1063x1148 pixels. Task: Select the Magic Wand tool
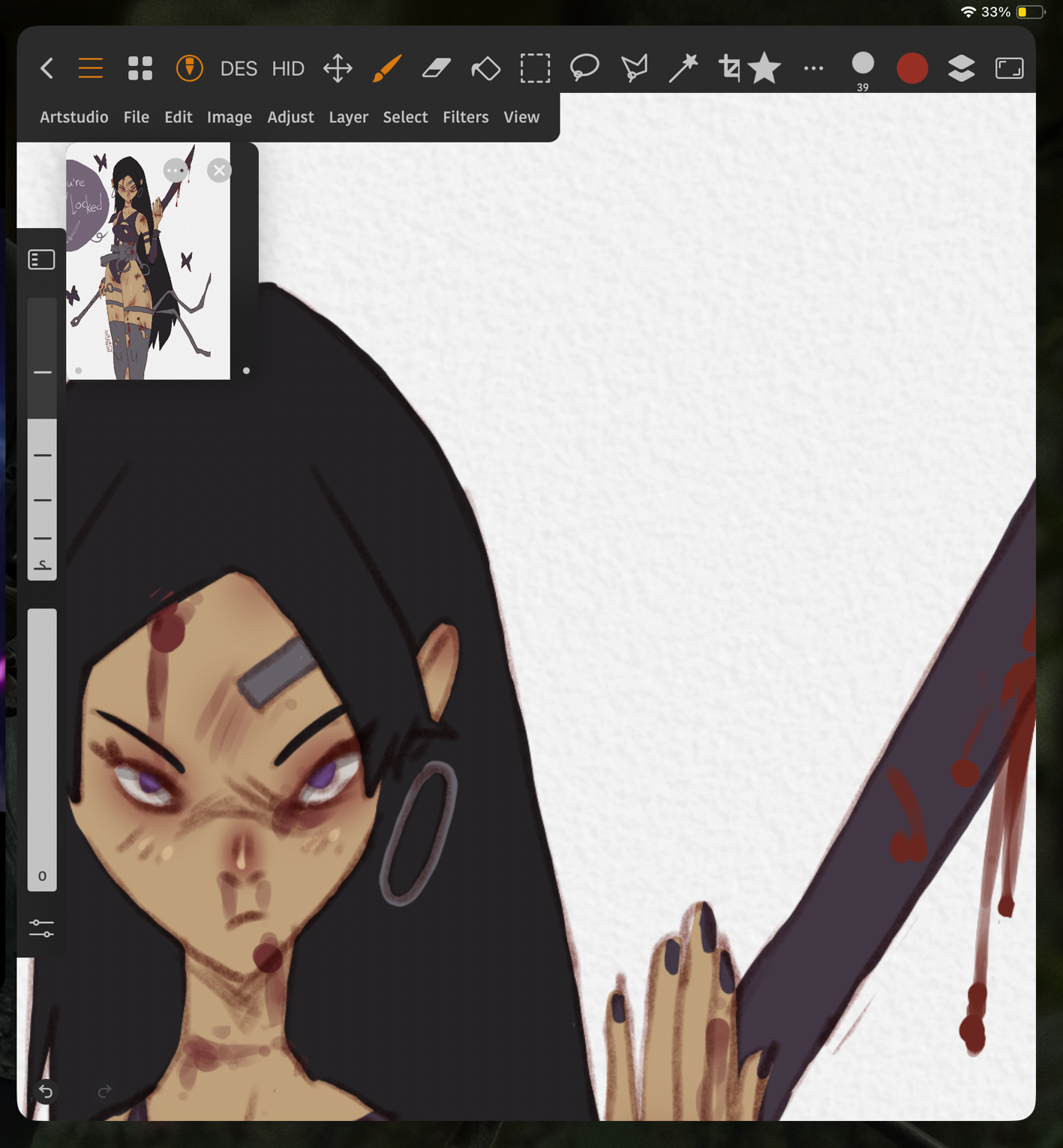683,68
